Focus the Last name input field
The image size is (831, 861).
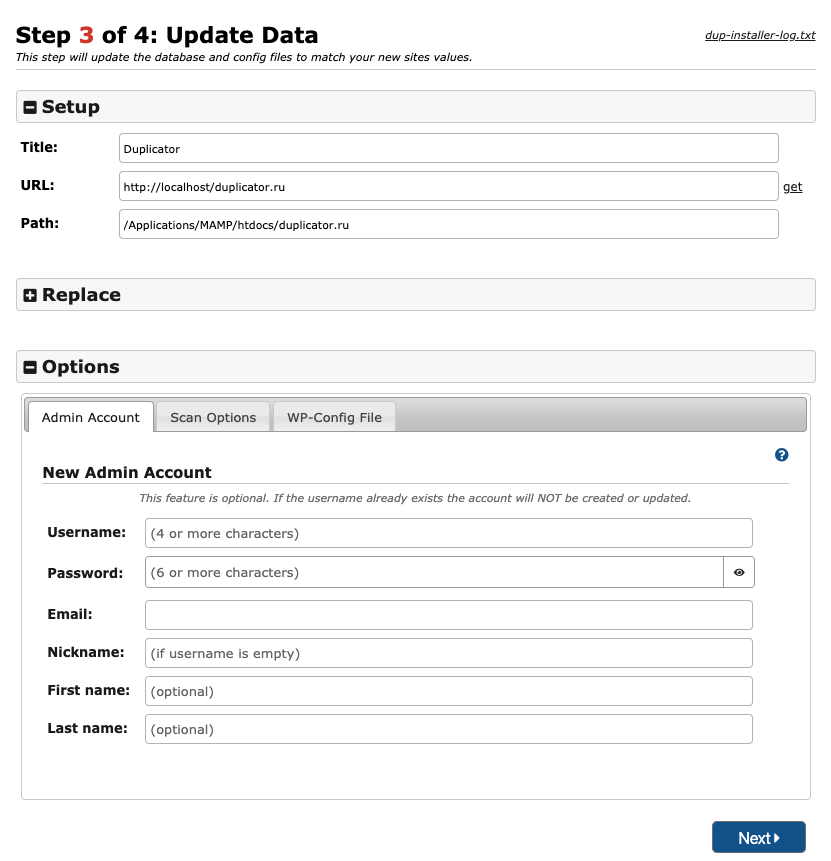tap(448, 729)
